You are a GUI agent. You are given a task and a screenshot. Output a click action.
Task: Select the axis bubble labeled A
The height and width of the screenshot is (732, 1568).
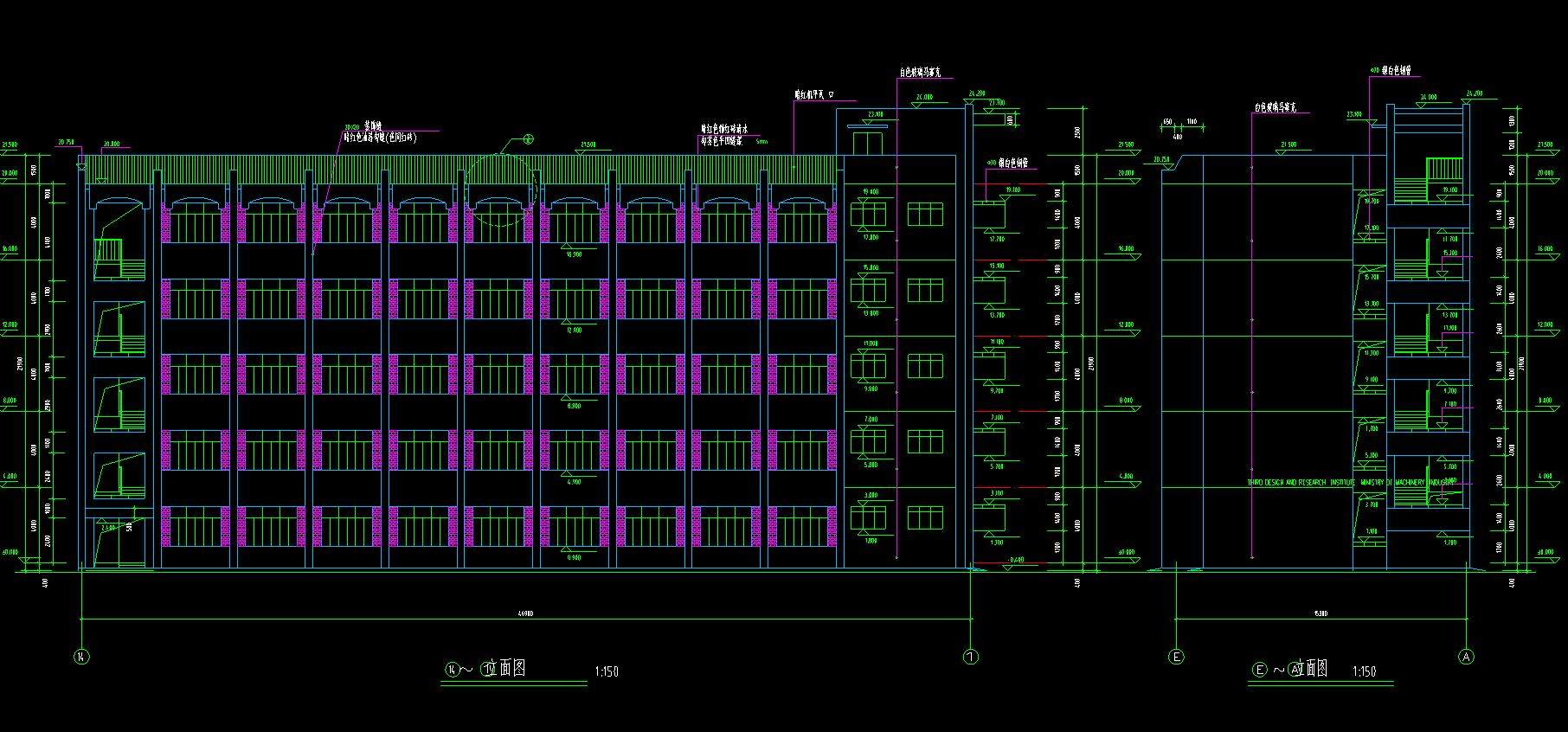click(x=1466, y=657)
